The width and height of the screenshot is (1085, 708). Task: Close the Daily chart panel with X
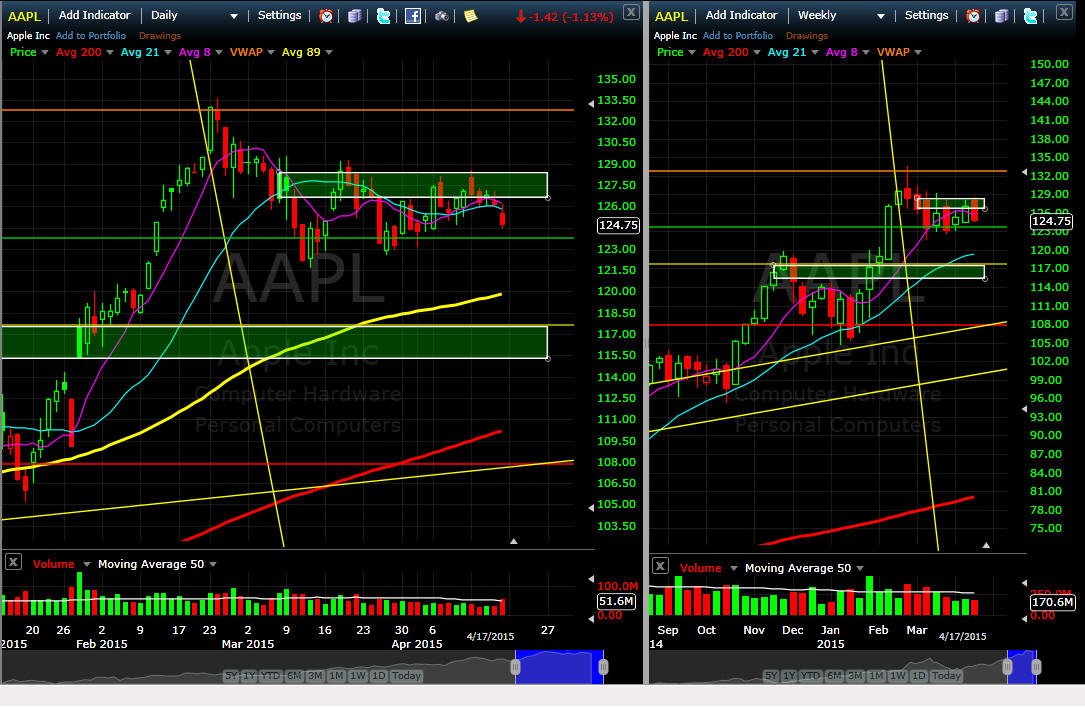[x=631, y=12]
